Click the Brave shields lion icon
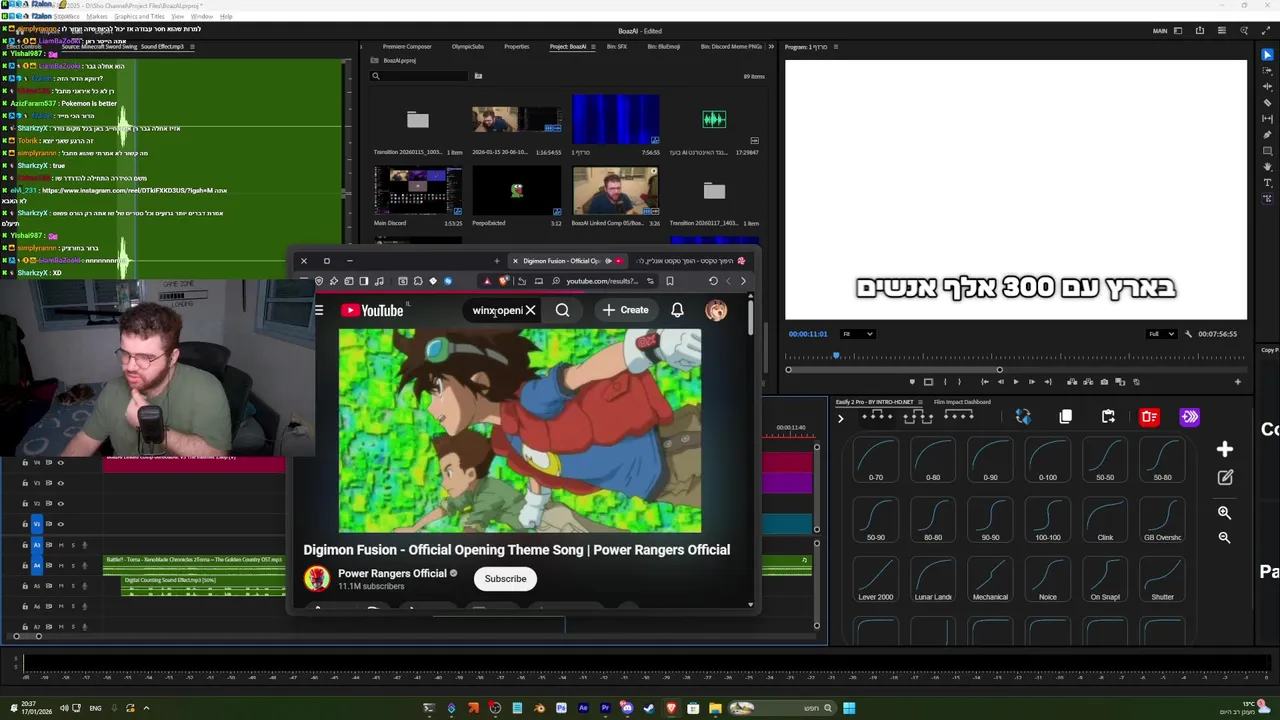 point(504,281)
